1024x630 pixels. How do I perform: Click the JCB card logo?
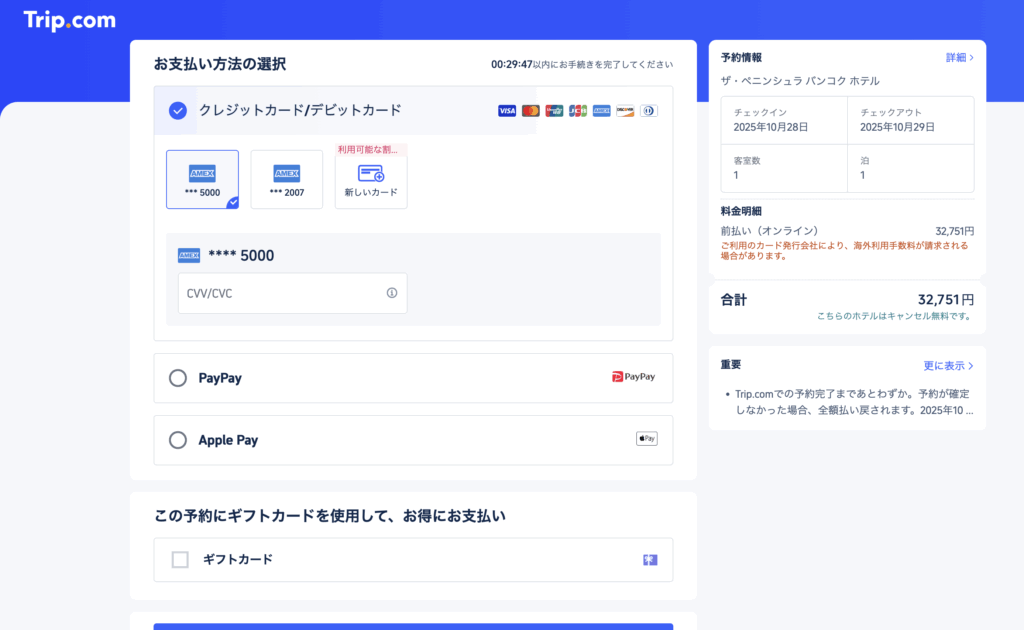(x=578, y=111)
